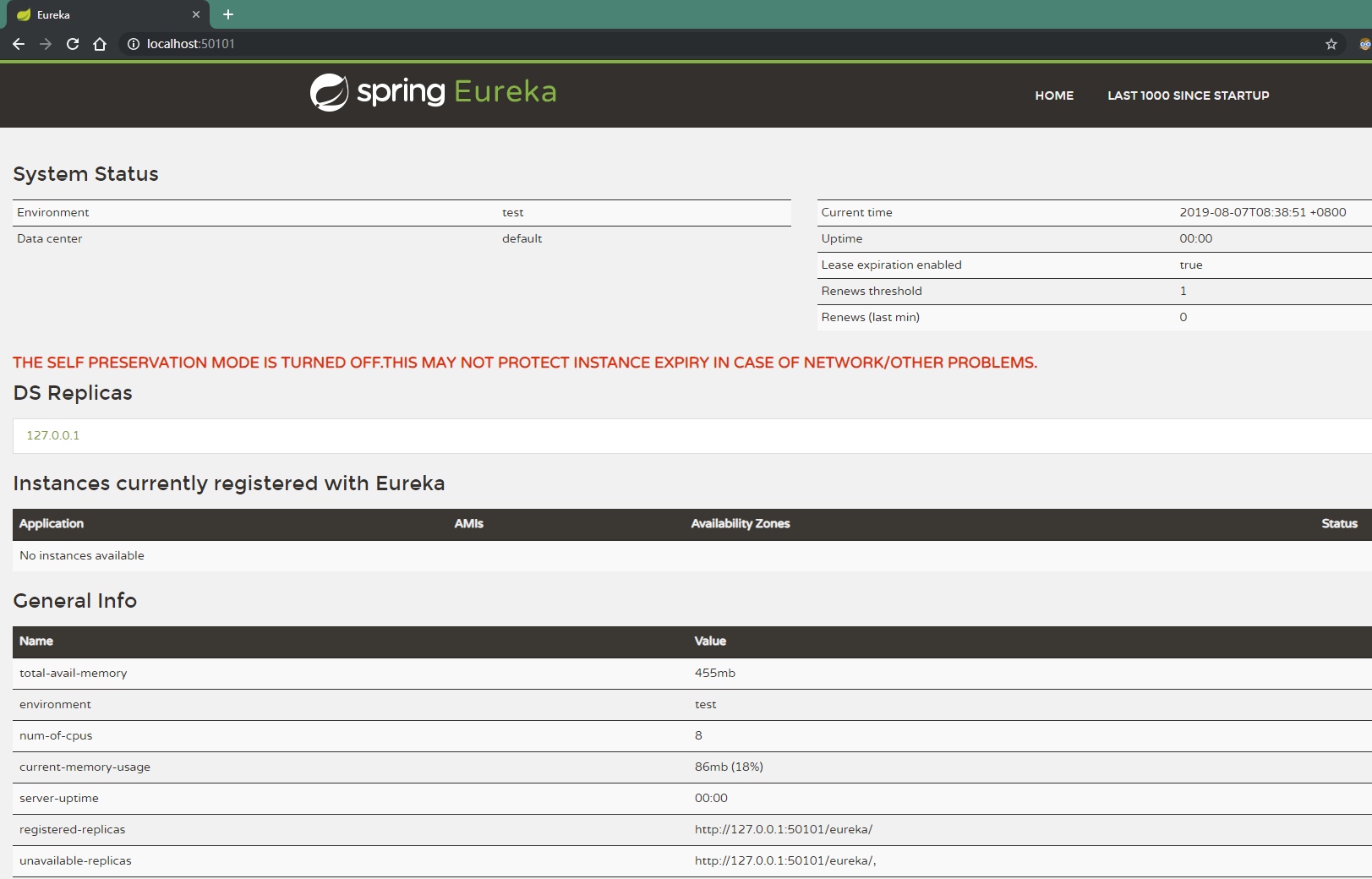Click the registered-replicas URL value
1372x879 pixels.
(784, 830)
